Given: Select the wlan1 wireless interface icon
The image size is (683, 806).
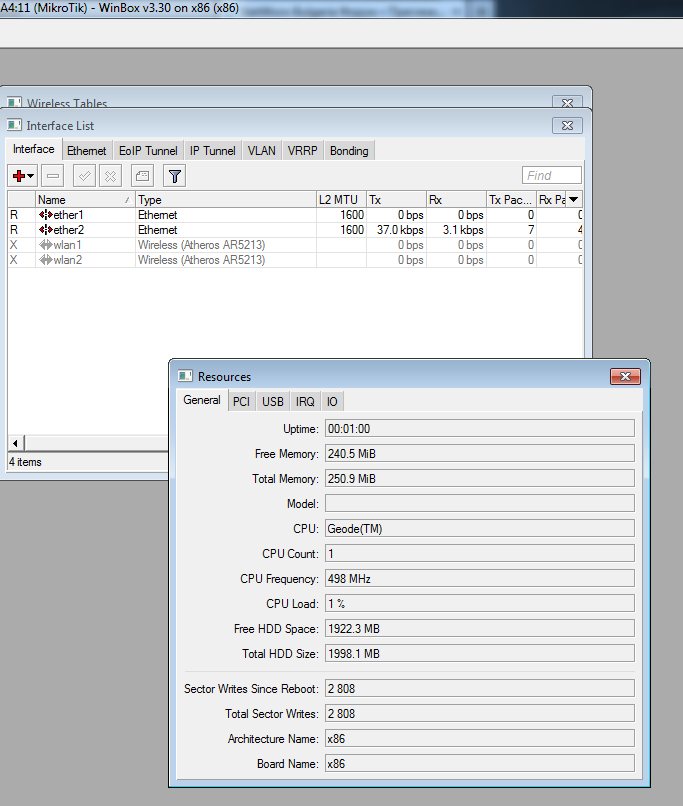Looking at the screenshot, I should tap(46, 245).
